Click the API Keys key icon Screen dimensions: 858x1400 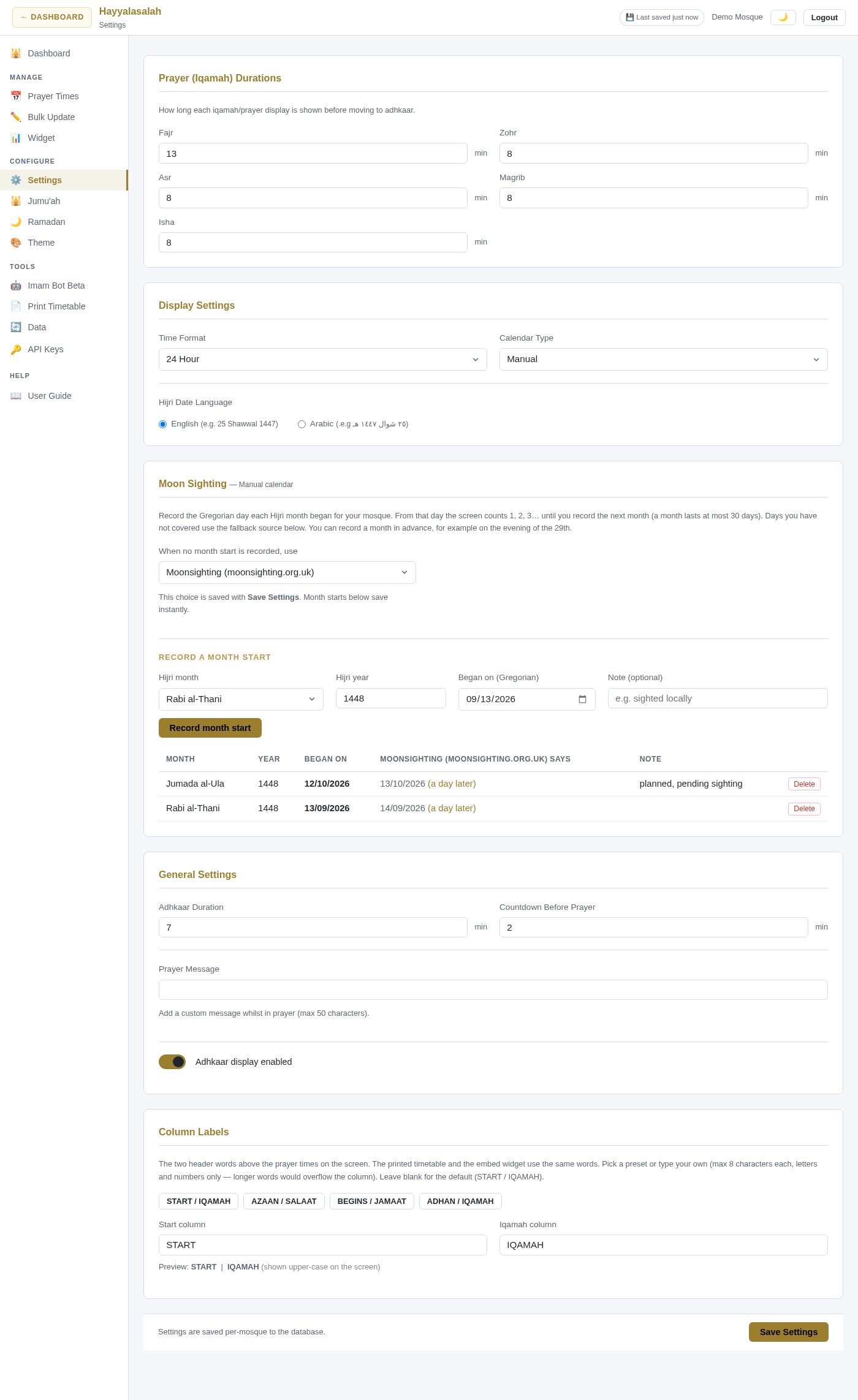tap(16, 349)
